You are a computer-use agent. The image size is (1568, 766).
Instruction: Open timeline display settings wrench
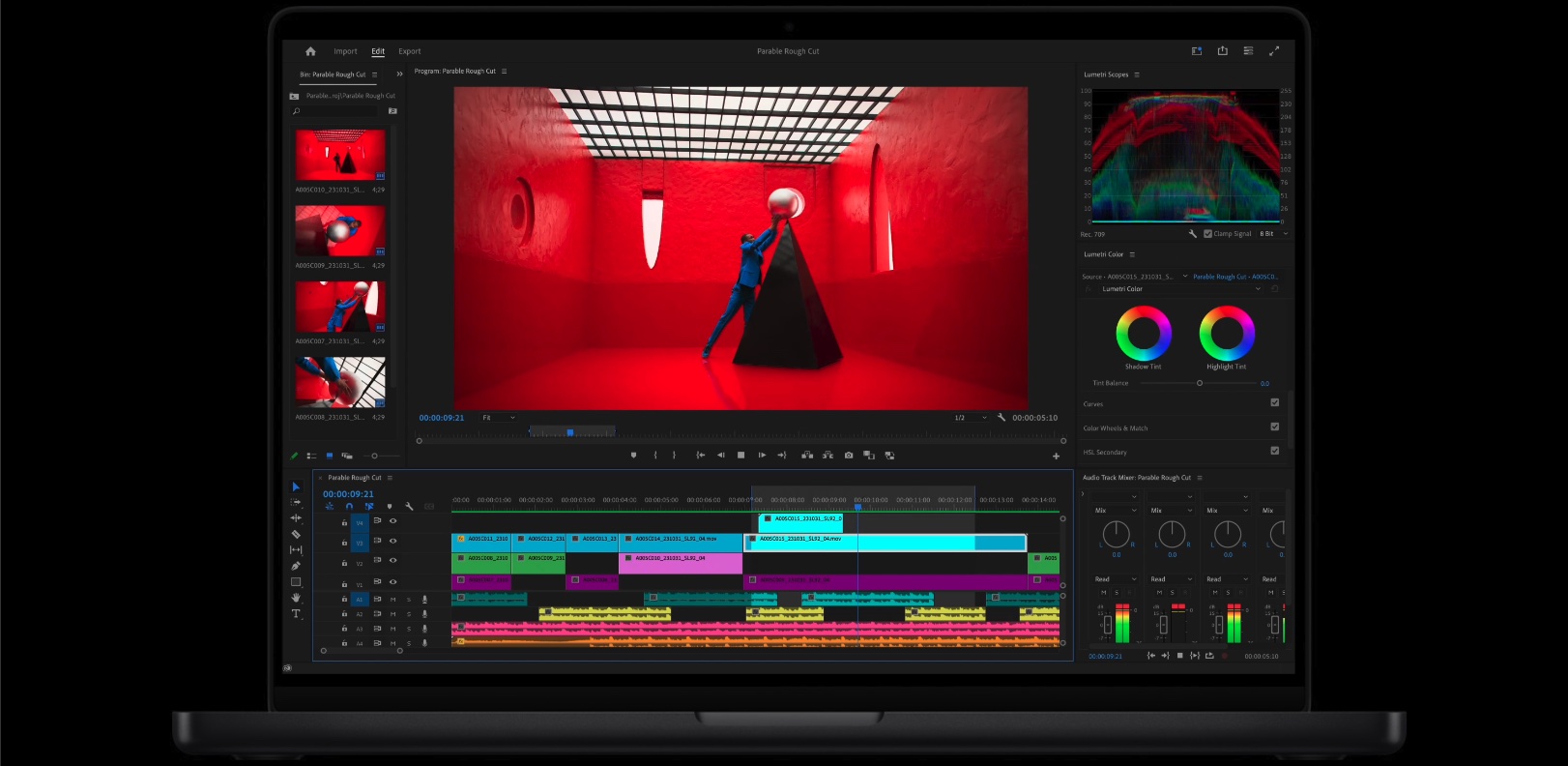pyautogui.click(x=409, y=507)
